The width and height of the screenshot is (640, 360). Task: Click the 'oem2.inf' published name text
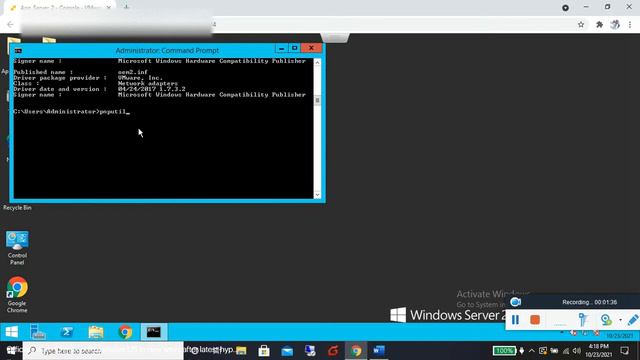(133, 72)
